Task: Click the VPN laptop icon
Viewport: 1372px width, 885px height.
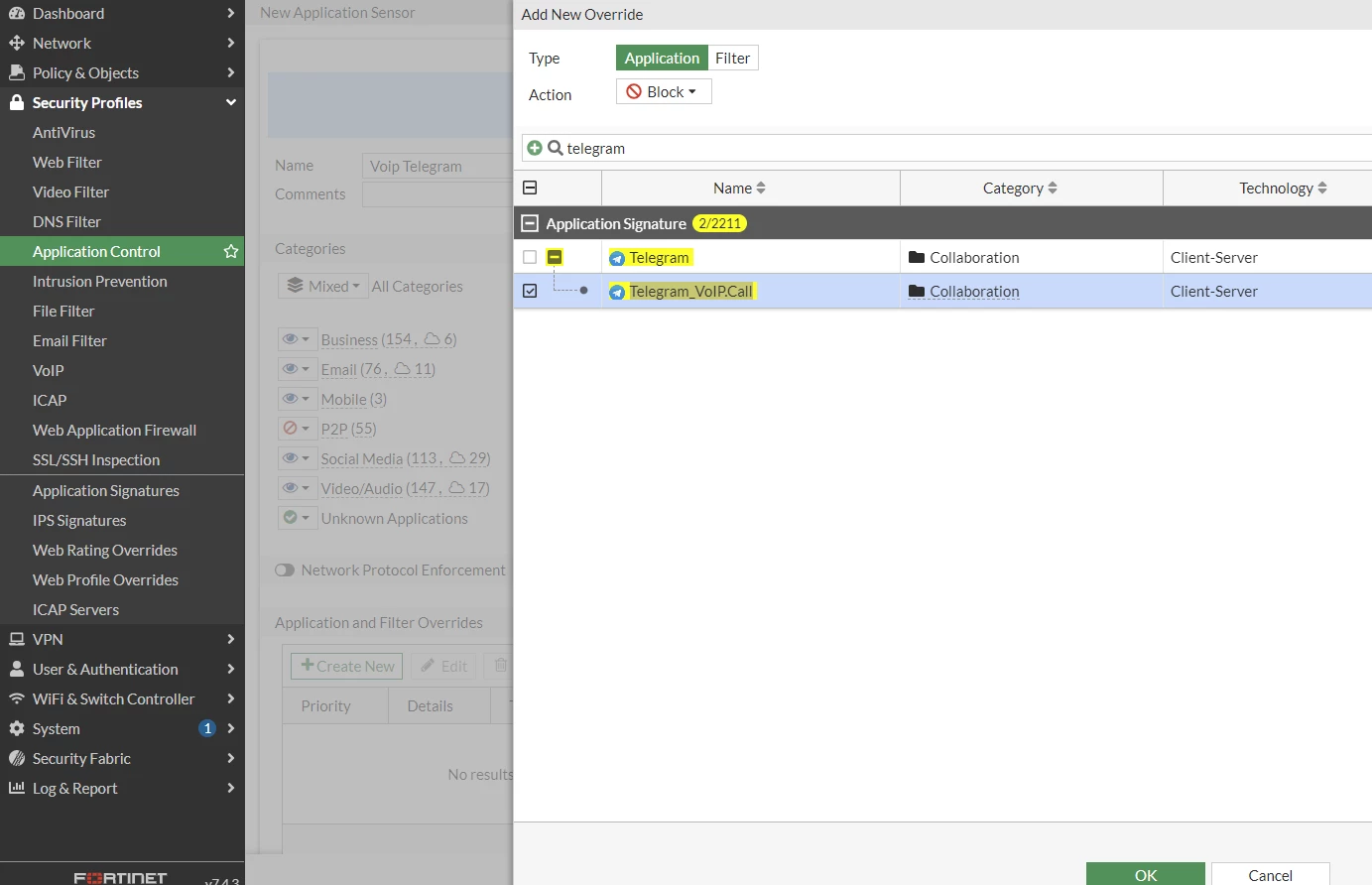Action: tap(16, 640)
